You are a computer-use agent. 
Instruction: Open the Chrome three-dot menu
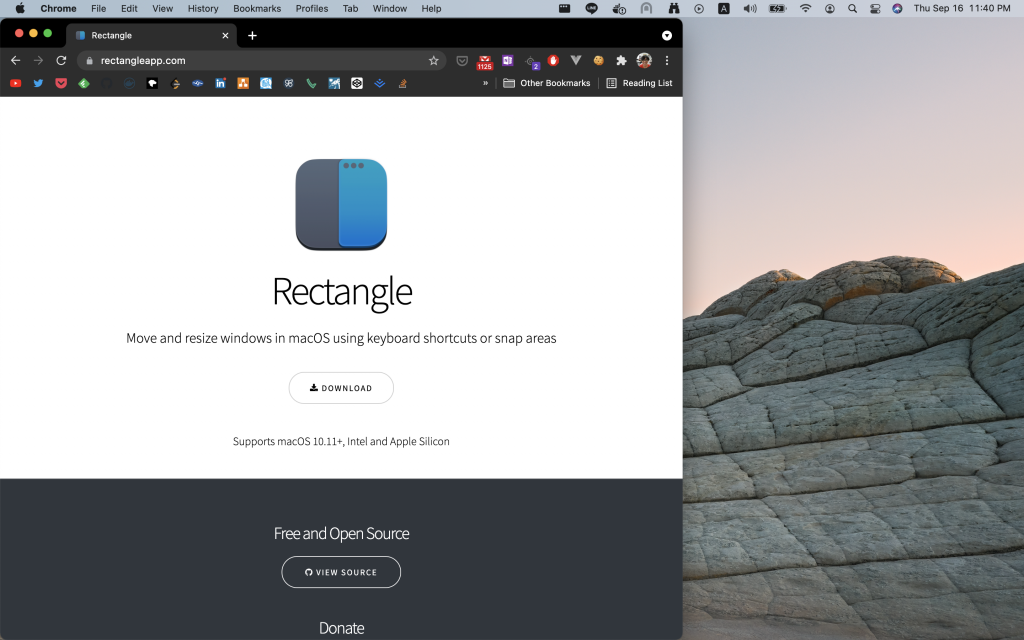pyautogui.click(x=667, y=61)
